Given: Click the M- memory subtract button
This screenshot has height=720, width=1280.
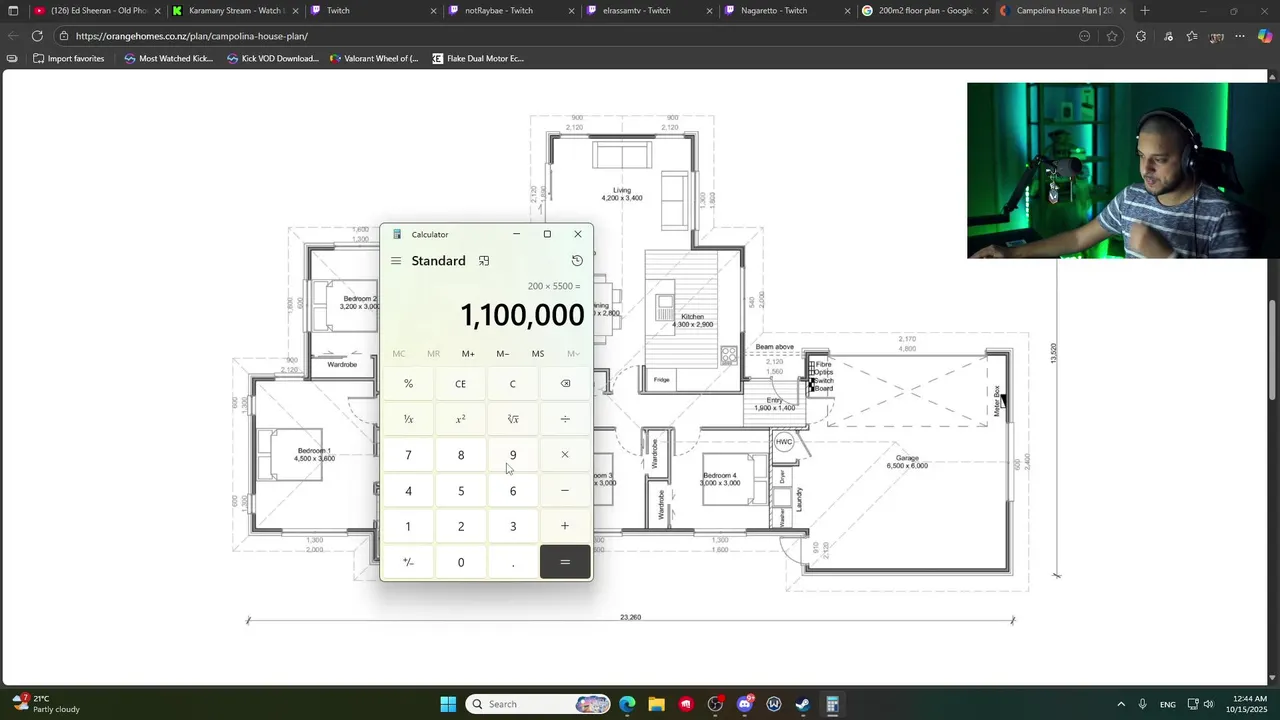Looking at the screenshot, I should tap(503, 354).
